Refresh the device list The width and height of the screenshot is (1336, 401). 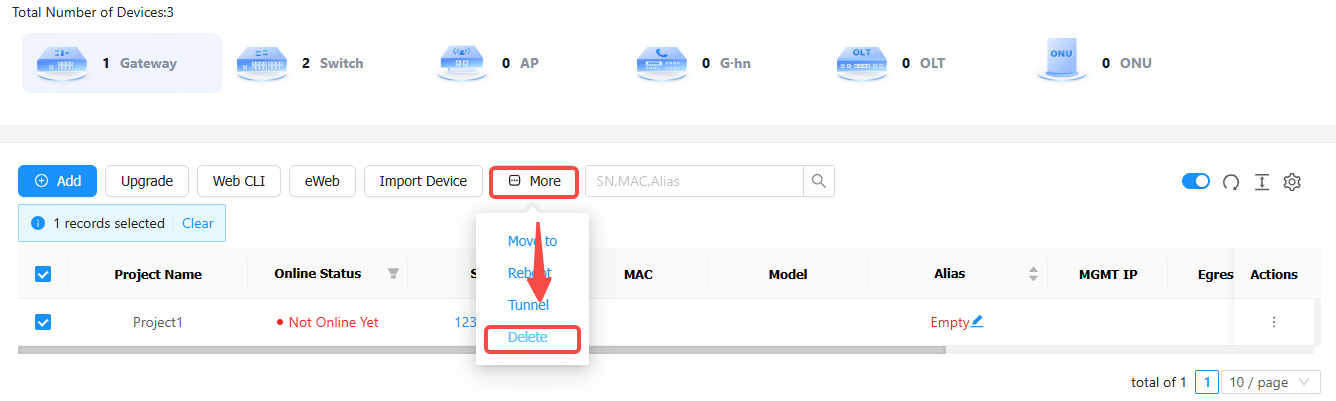1232,182
